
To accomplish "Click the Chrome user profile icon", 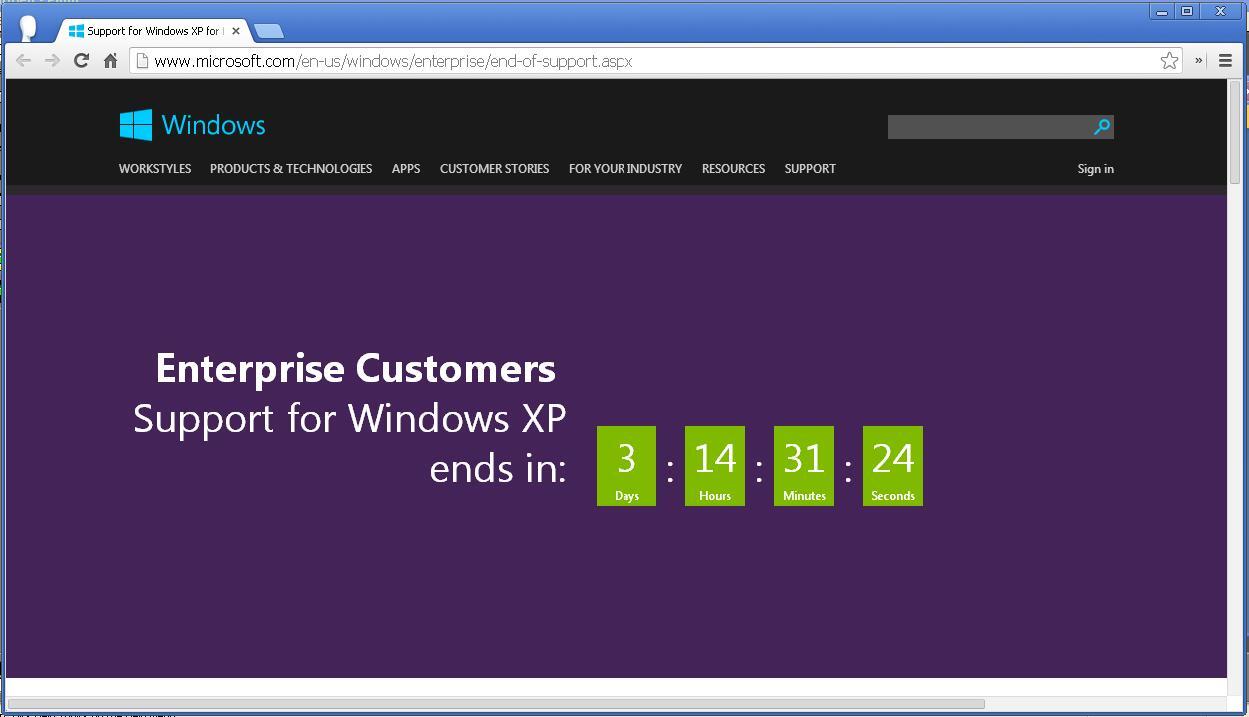I will tap(28, 28).
